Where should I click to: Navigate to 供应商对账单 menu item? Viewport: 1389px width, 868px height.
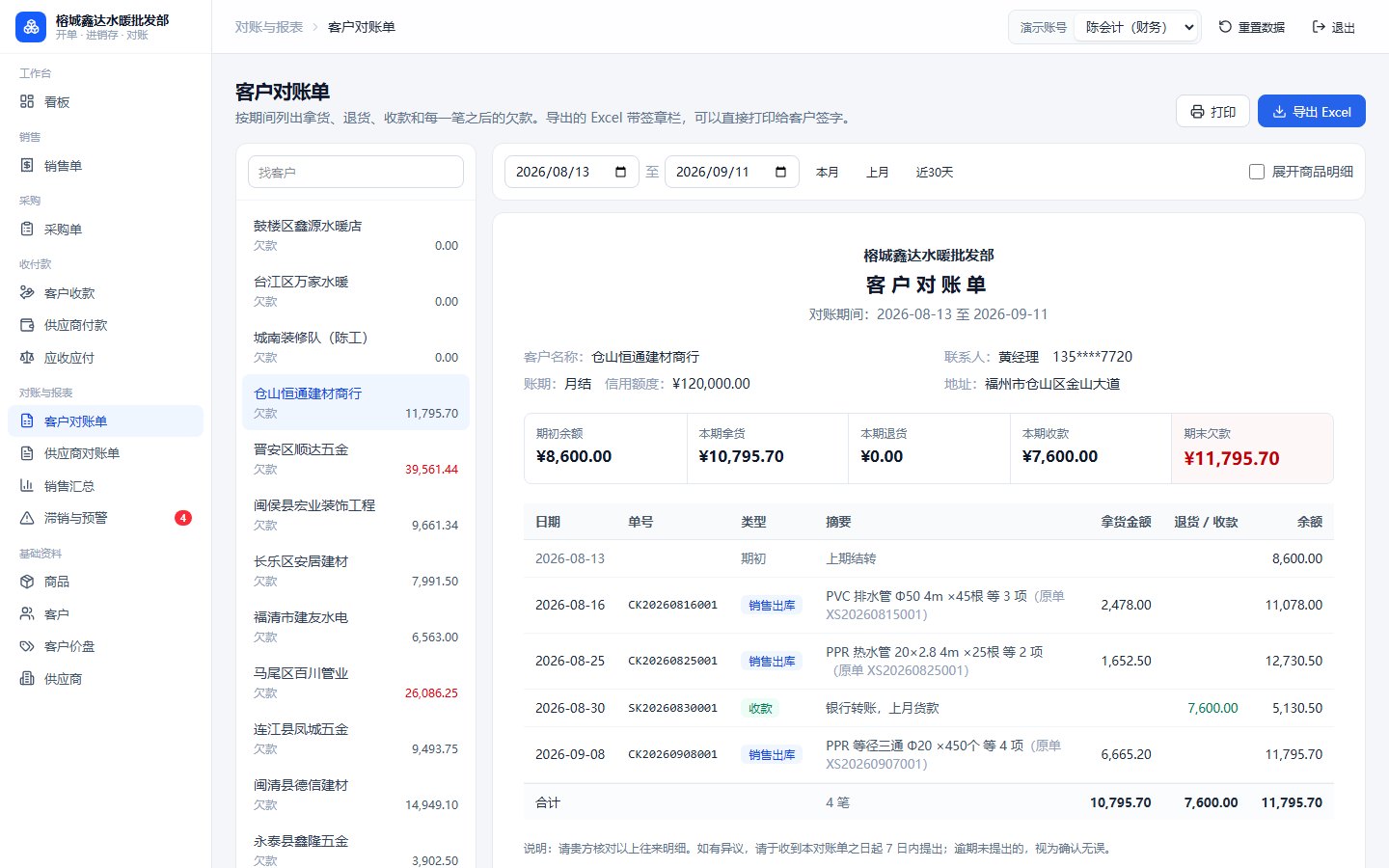point(106,453)
